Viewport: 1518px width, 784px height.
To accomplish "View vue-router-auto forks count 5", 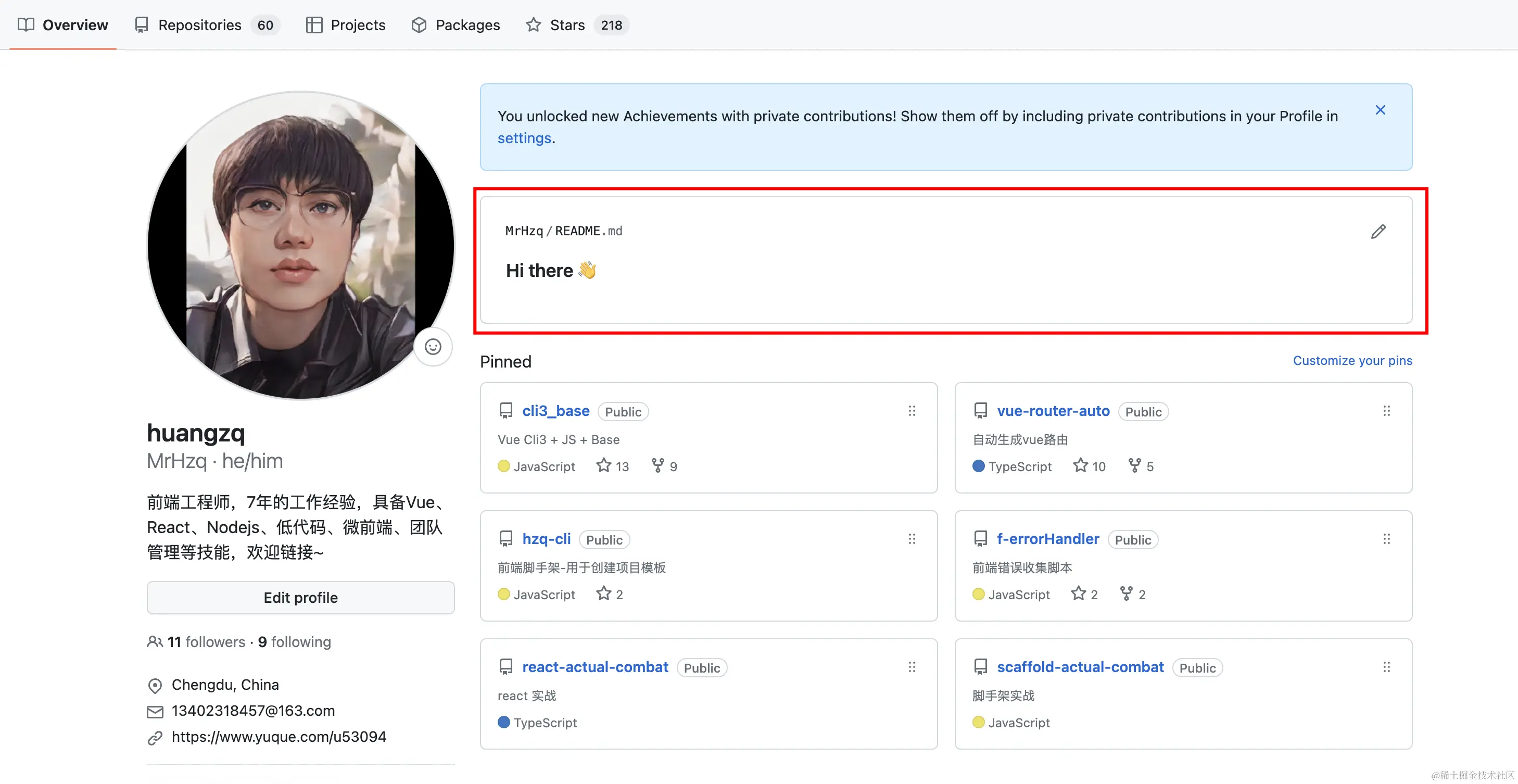I will [x=1141, y=466].
